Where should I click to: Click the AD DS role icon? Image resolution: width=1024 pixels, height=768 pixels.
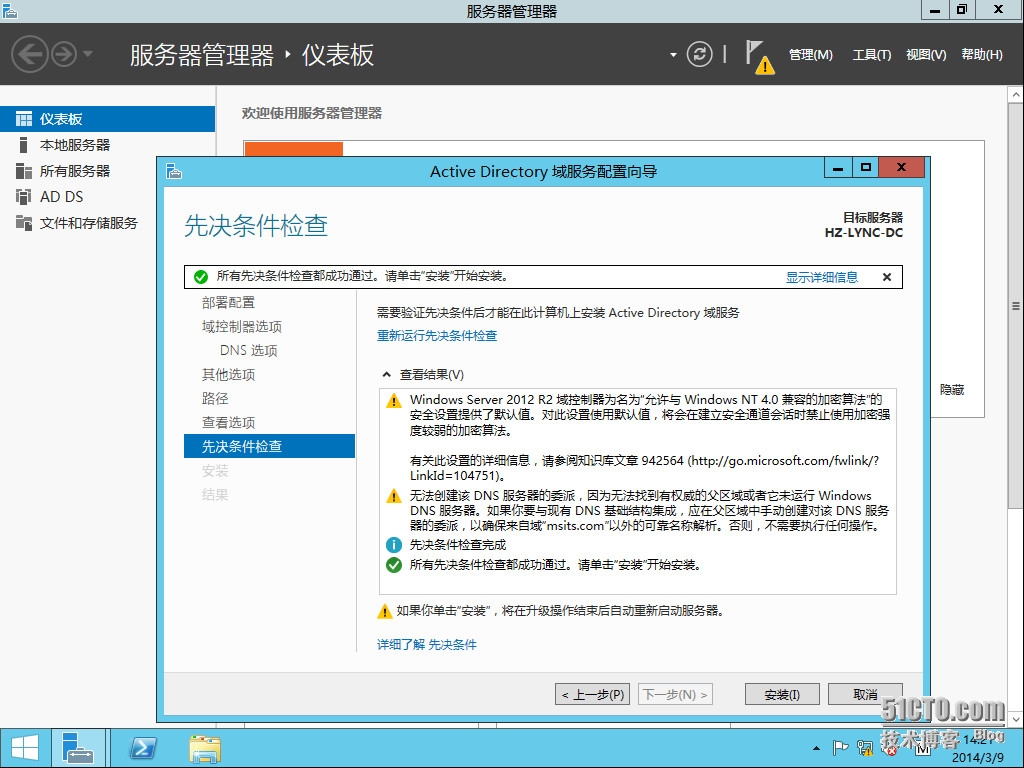point(24,197)
